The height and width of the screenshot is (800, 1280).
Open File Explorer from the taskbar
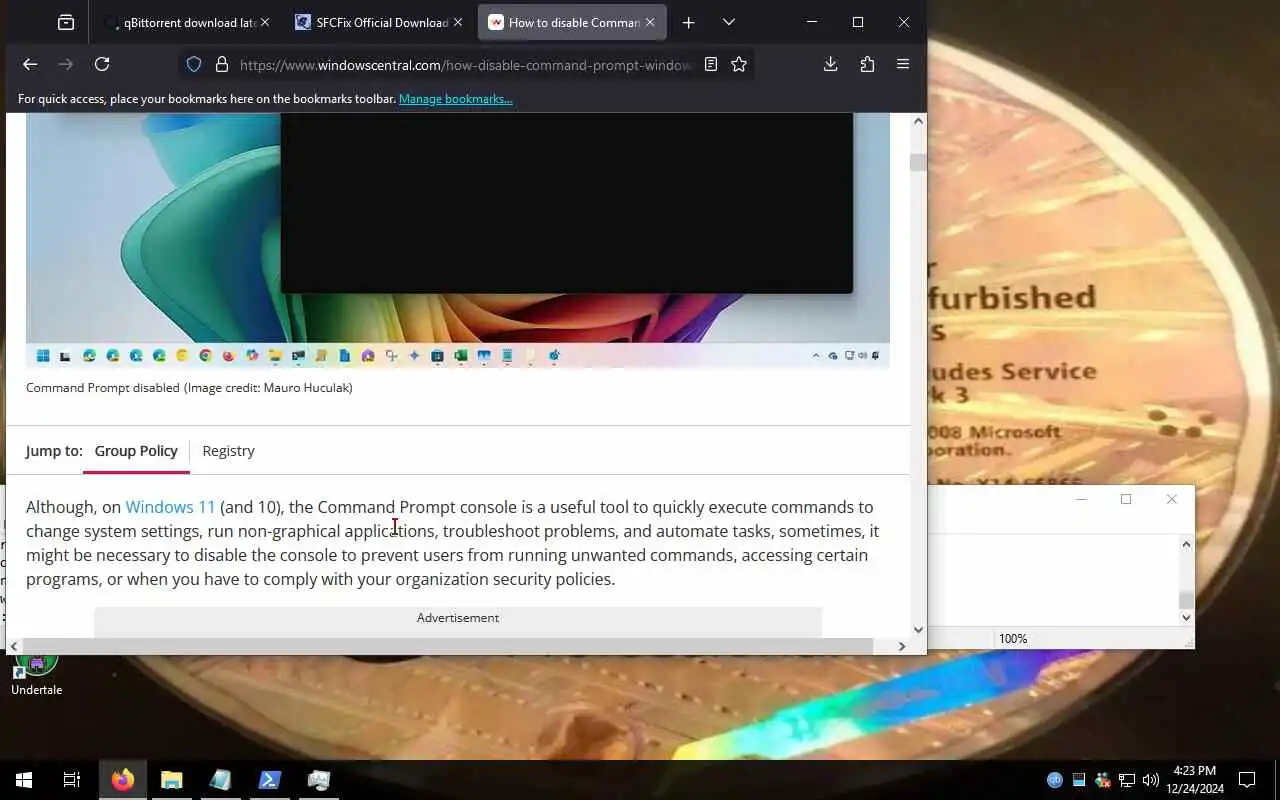tap(172, 780)
